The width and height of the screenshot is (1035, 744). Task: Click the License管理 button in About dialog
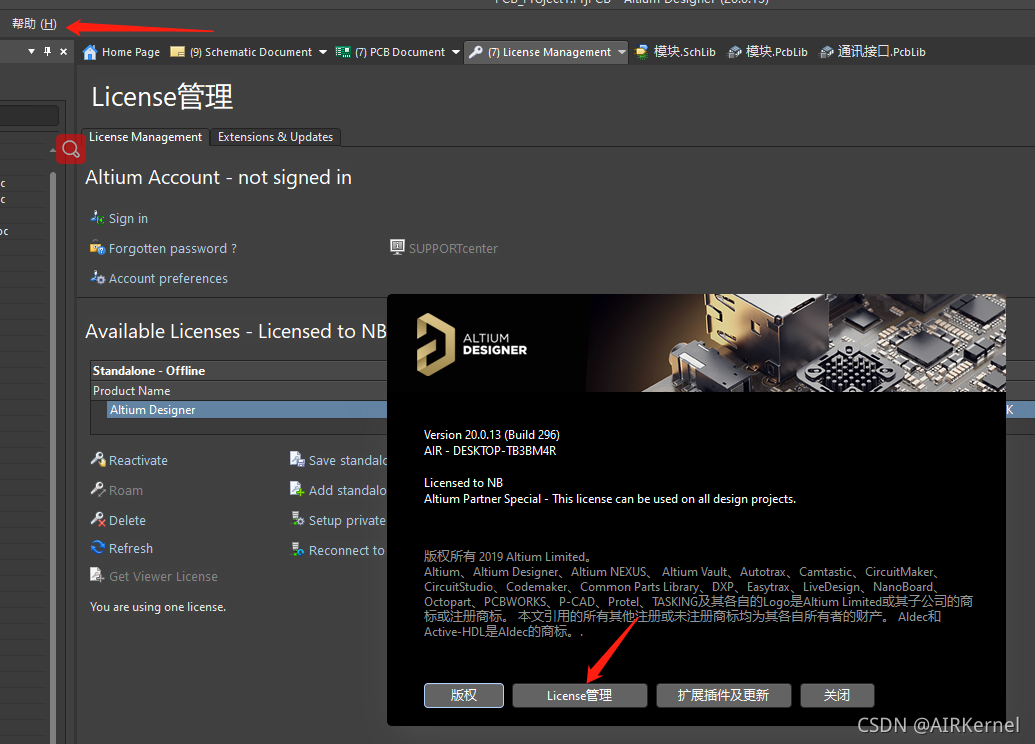tap(580, 695)
